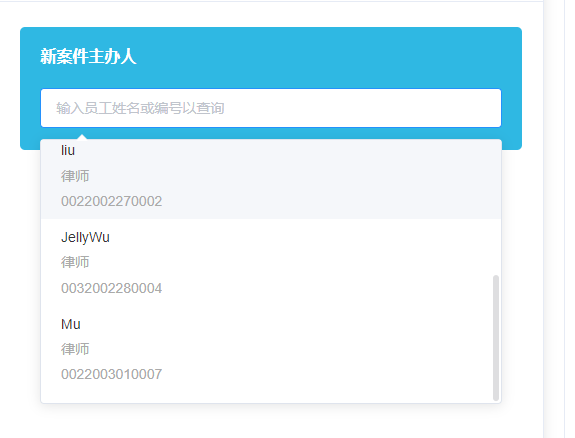The image size is (575, 438).
Task: Click the name JellyWu in the list
Action: pyautogui.click(x=85, y=237)
